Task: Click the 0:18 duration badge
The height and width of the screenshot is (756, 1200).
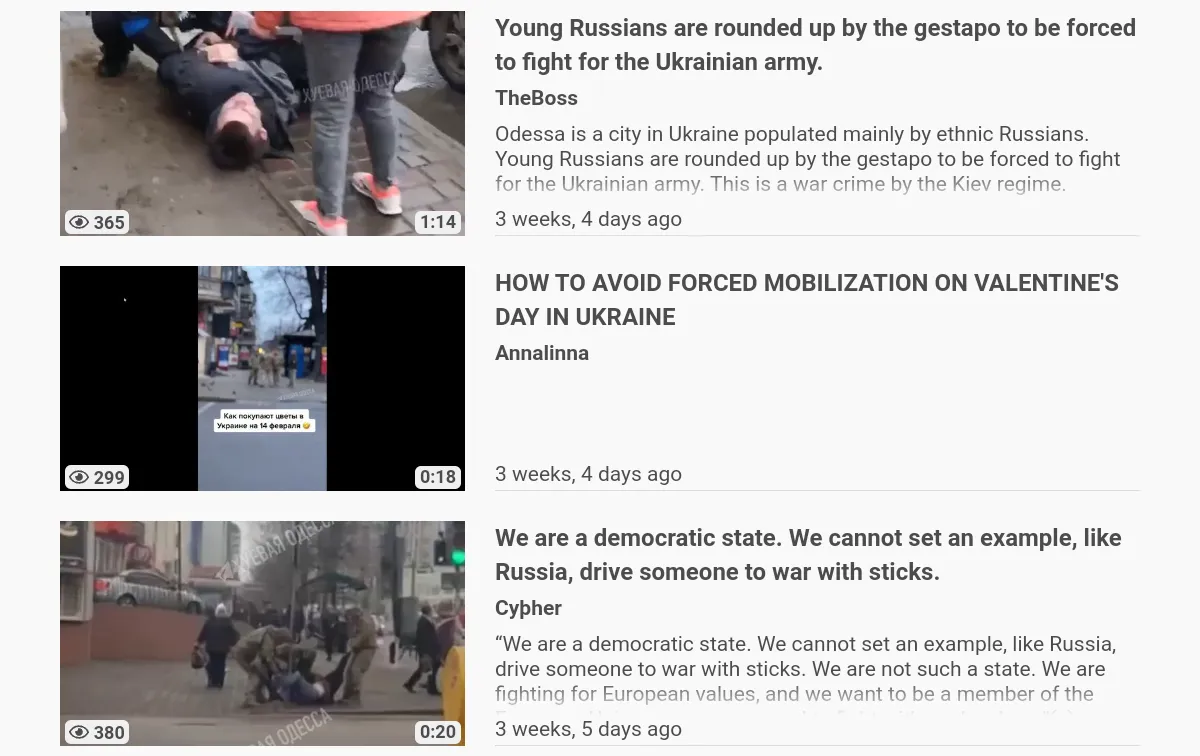Action: [438, 477]
